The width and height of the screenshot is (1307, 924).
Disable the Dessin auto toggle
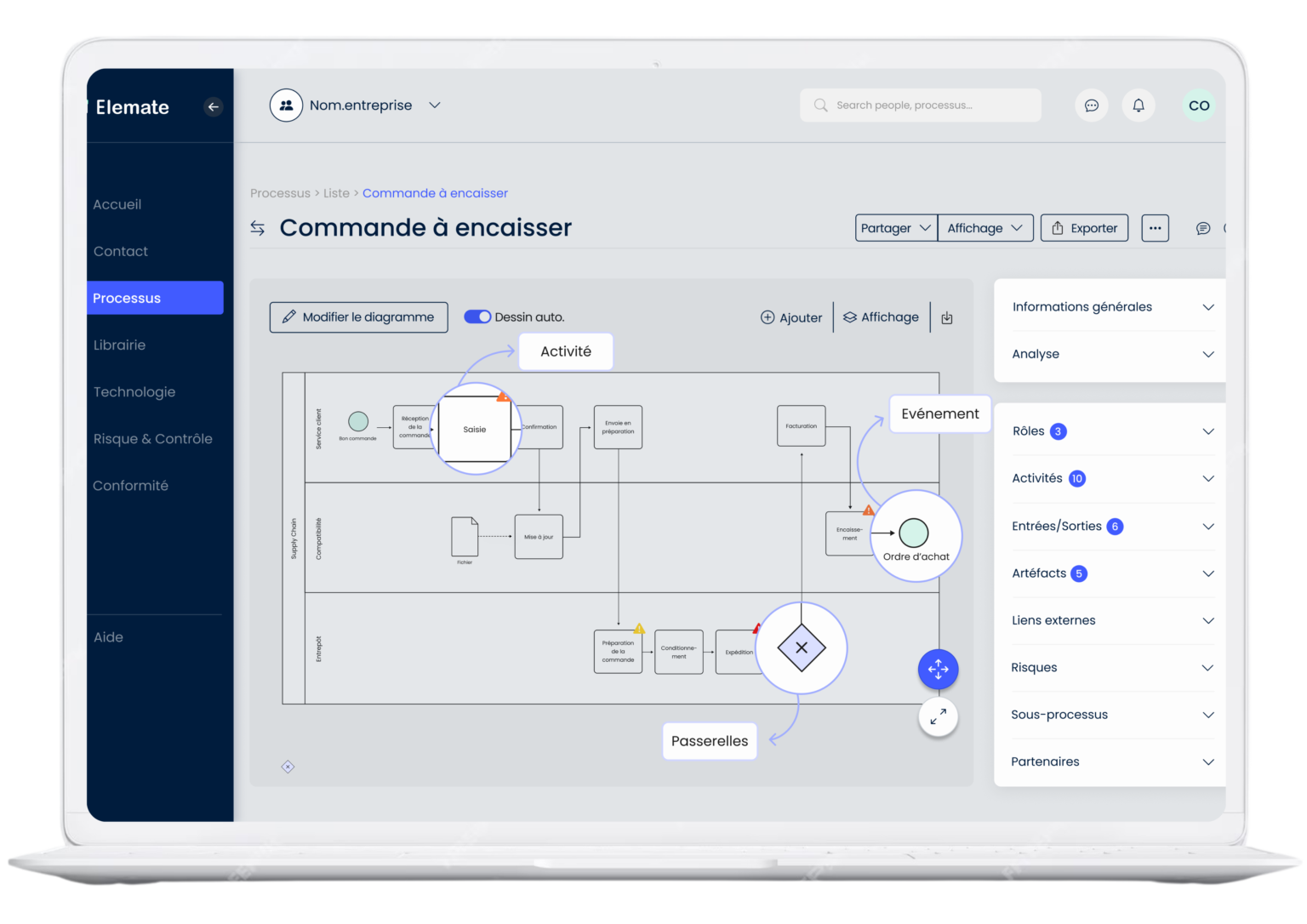(x=479, y=316)
